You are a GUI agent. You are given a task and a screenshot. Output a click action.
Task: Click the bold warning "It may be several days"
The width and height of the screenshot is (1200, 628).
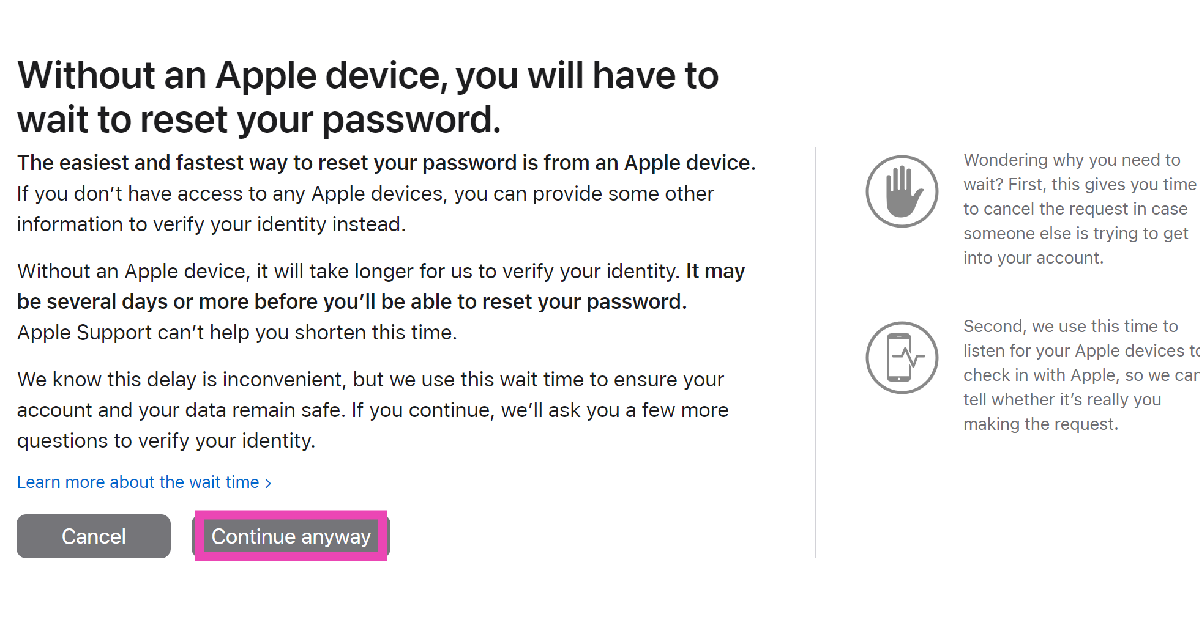(350, 301)
